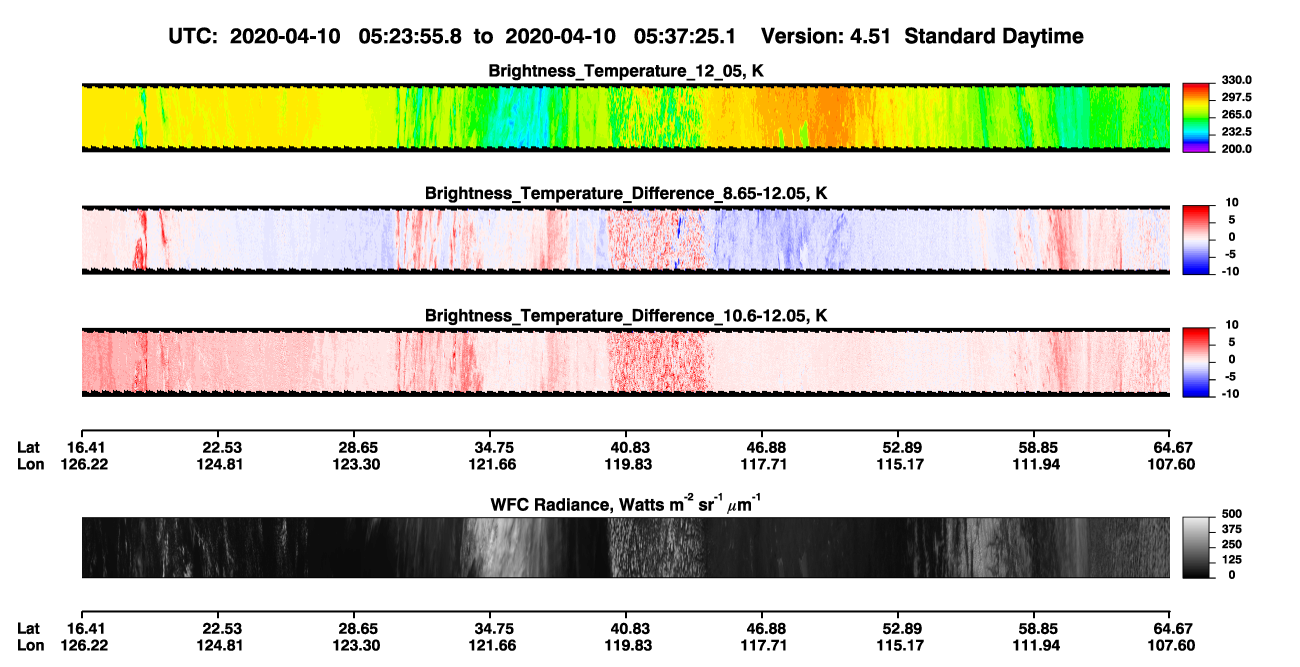Click 'Lat' label under the 10.6-12.05 plot
This screenshot has height=667, width=1300.
pyautogui.click(x=28, y=447)
